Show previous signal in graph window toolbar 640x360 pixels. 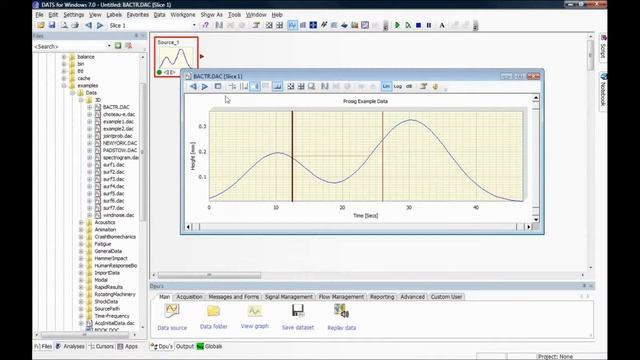click(x=193, y=87)
